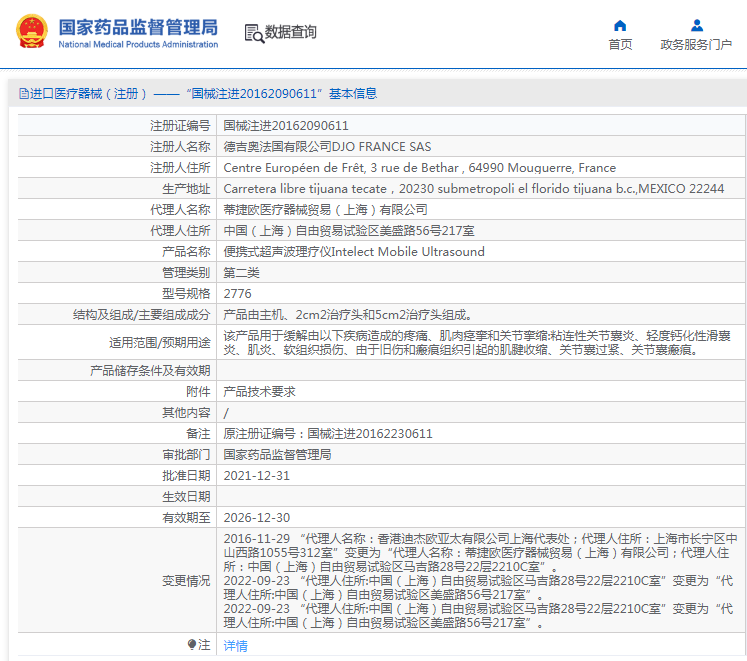Screen dimensions: 747x661
Task: Click the 政务服务门户 user icon
Action: coord(697,25)
